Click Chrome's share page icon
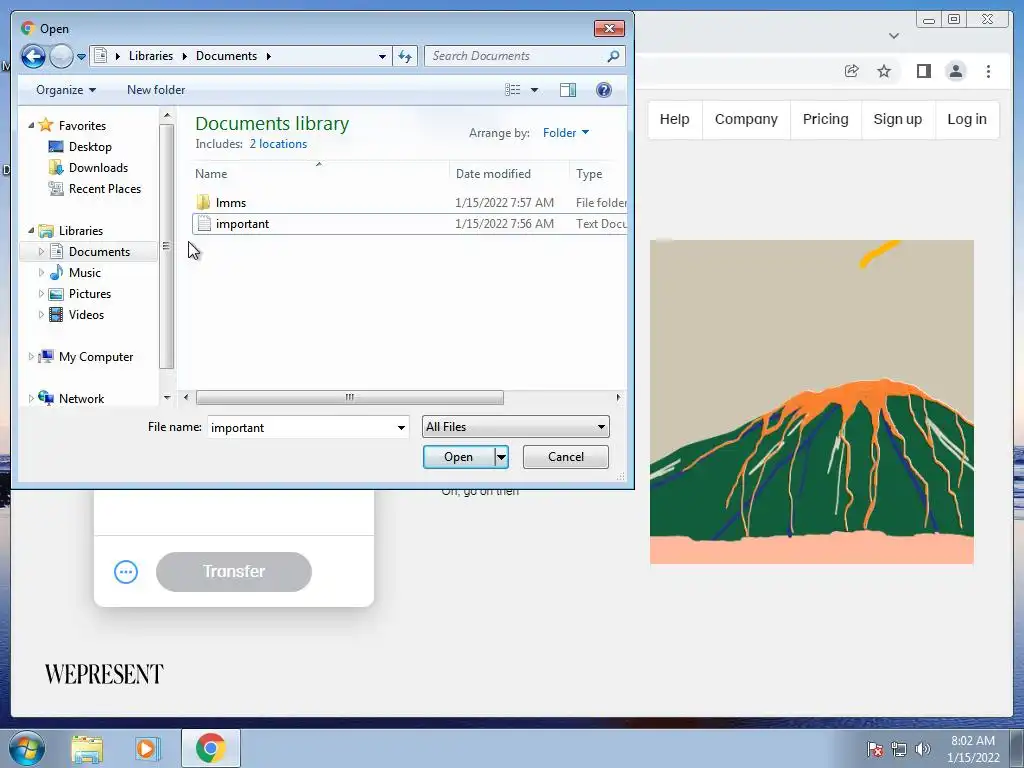This screenshot has height=768, width=1024. [x=851, y=71]
